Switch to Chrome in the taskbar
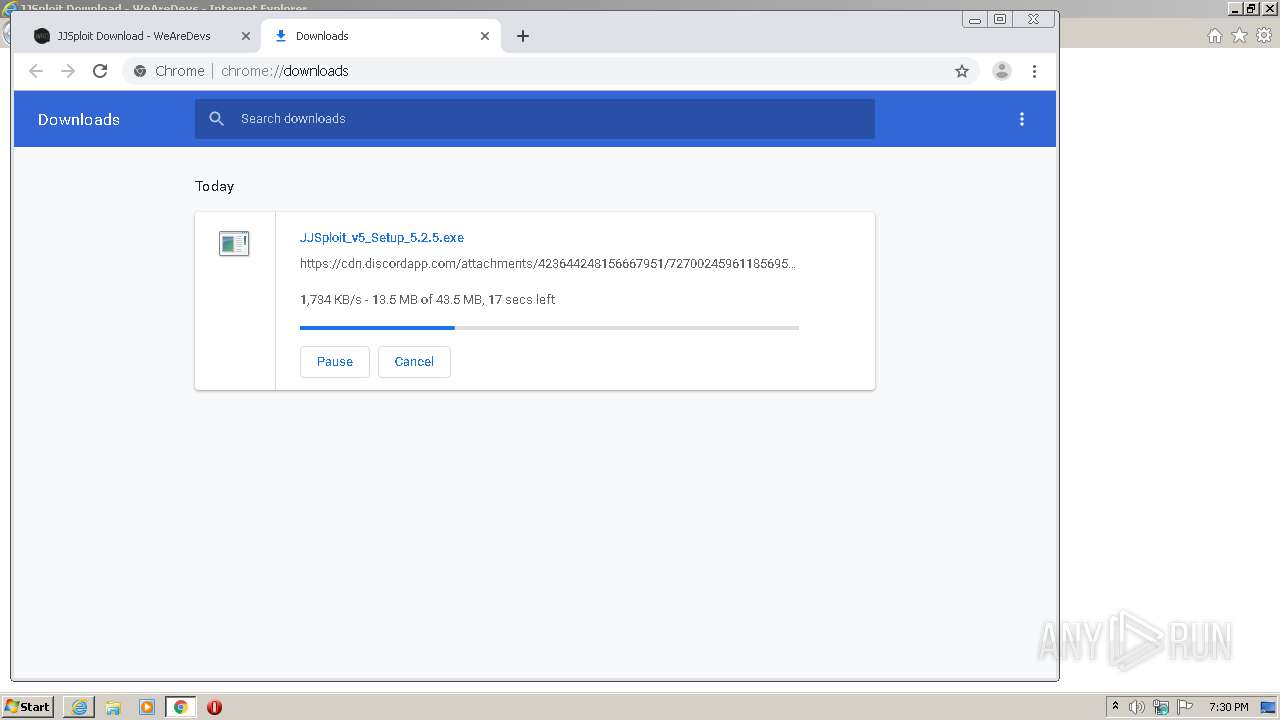 (x=181, y=707)
